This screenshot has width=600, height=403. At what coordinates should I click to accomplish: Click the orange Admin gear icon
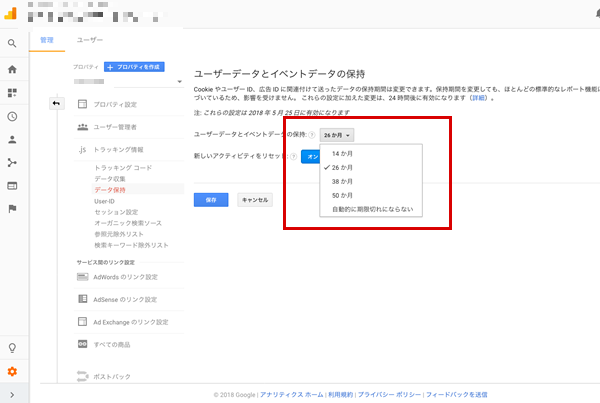click(x=12, y=372)
